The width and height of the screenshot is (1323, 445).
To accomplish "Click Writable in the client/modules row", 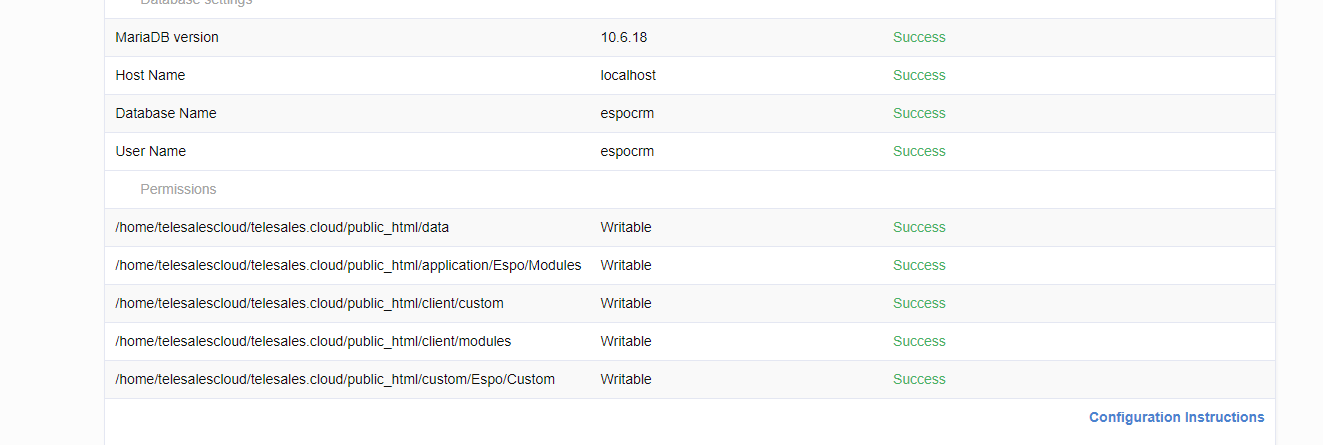I will tap(626, 341).
